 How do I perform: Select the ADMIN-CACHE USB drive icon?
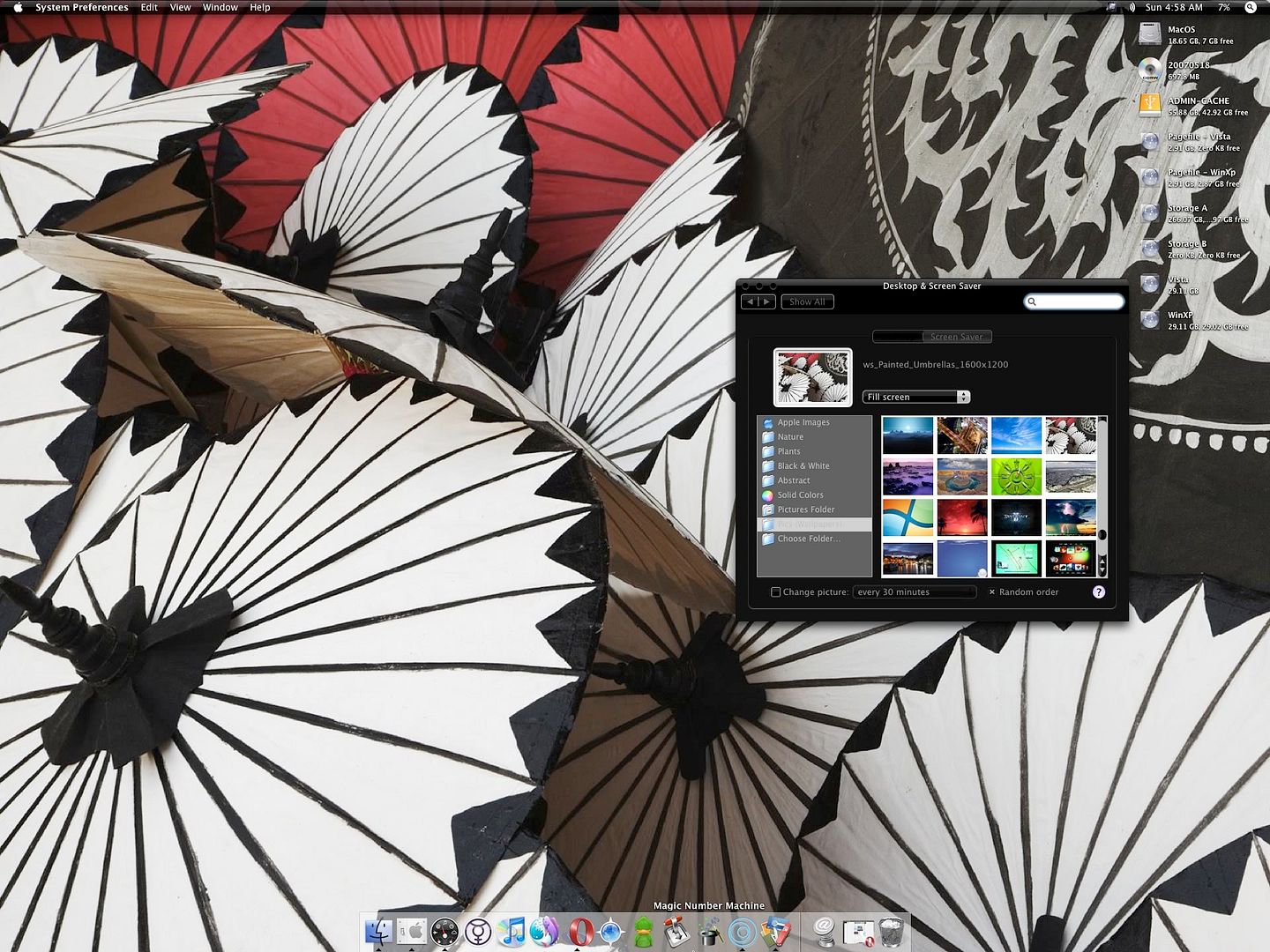coord(1149,106)
